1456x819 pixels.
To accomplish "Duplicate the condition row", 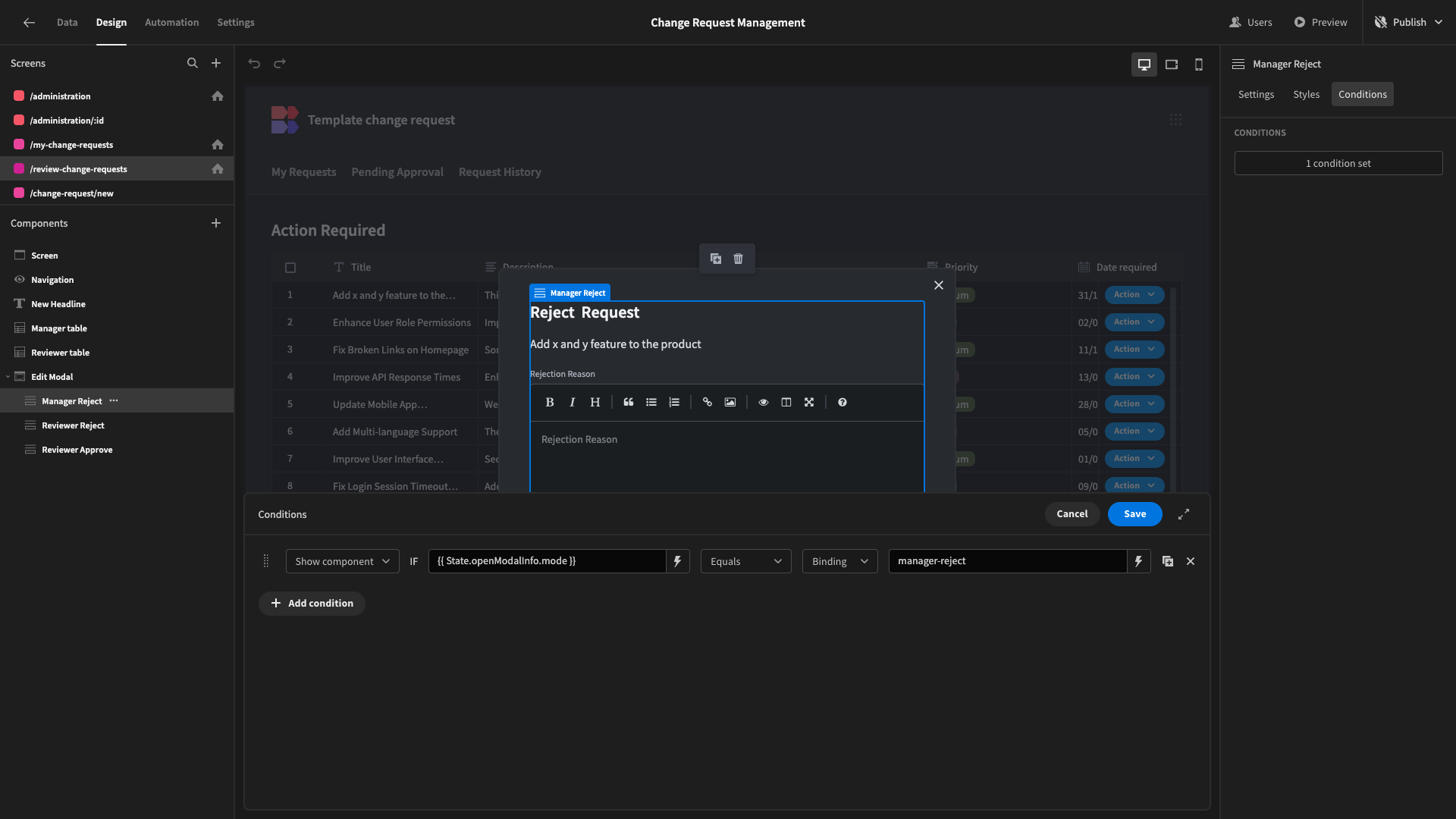I will click(1168, 561).
